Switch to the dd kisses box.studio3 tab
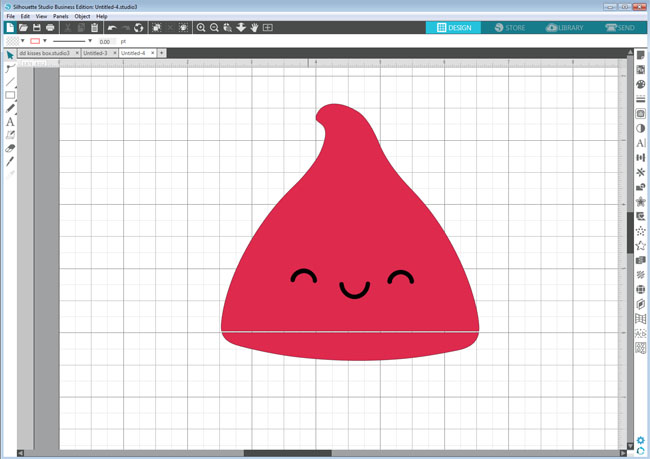Image resolution: width=650 pixels, height=459 pixels. [44, 52]
